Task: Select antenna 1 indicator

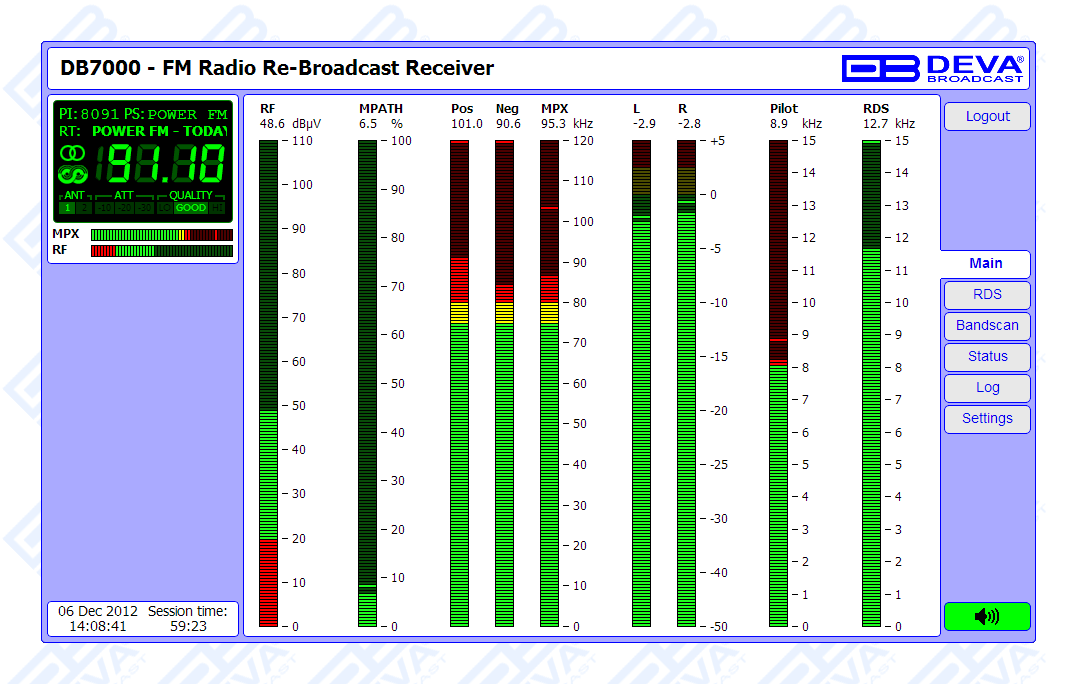Action: 67,208
